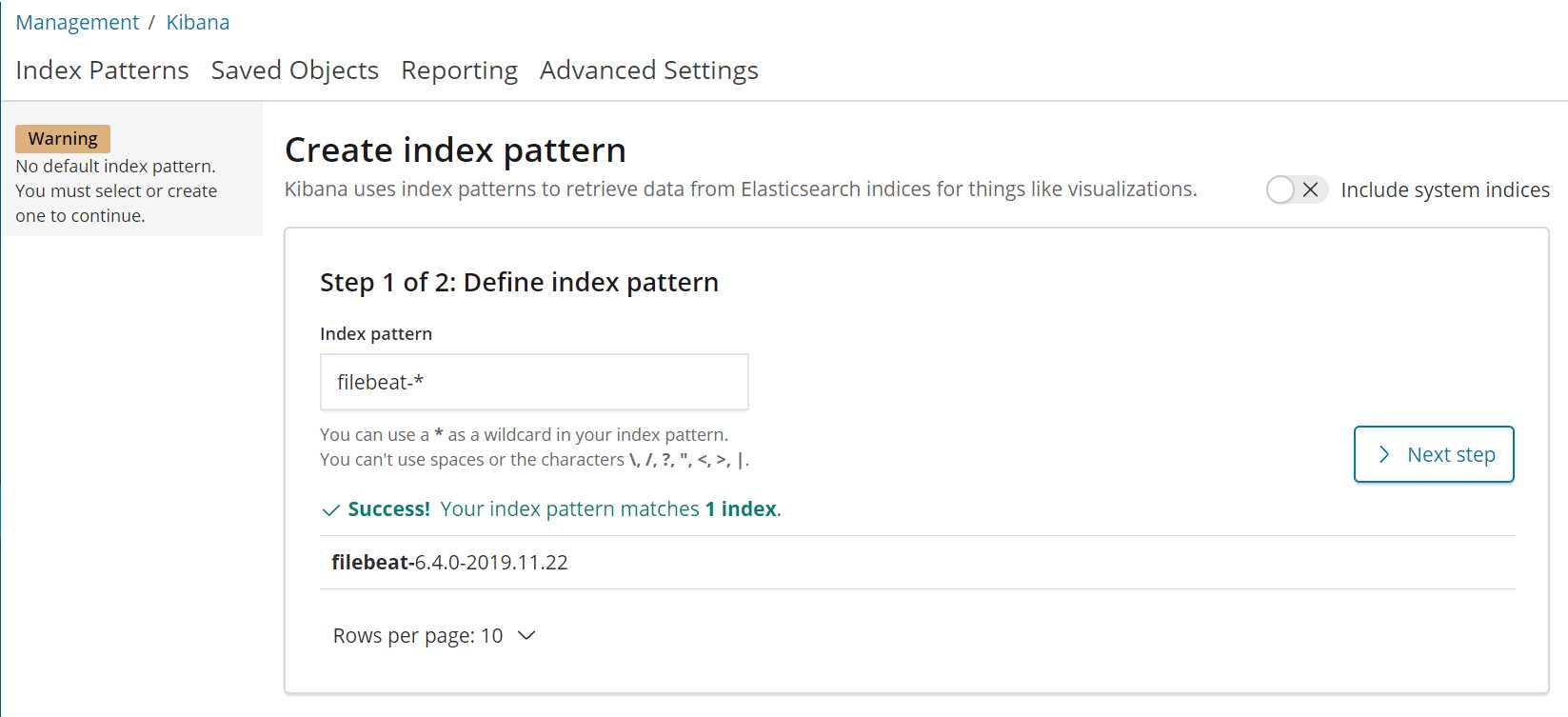1568x717 pixels.
Task: Click the Include system indices label
Action: pyautogui.click(x=1444, y=190)
